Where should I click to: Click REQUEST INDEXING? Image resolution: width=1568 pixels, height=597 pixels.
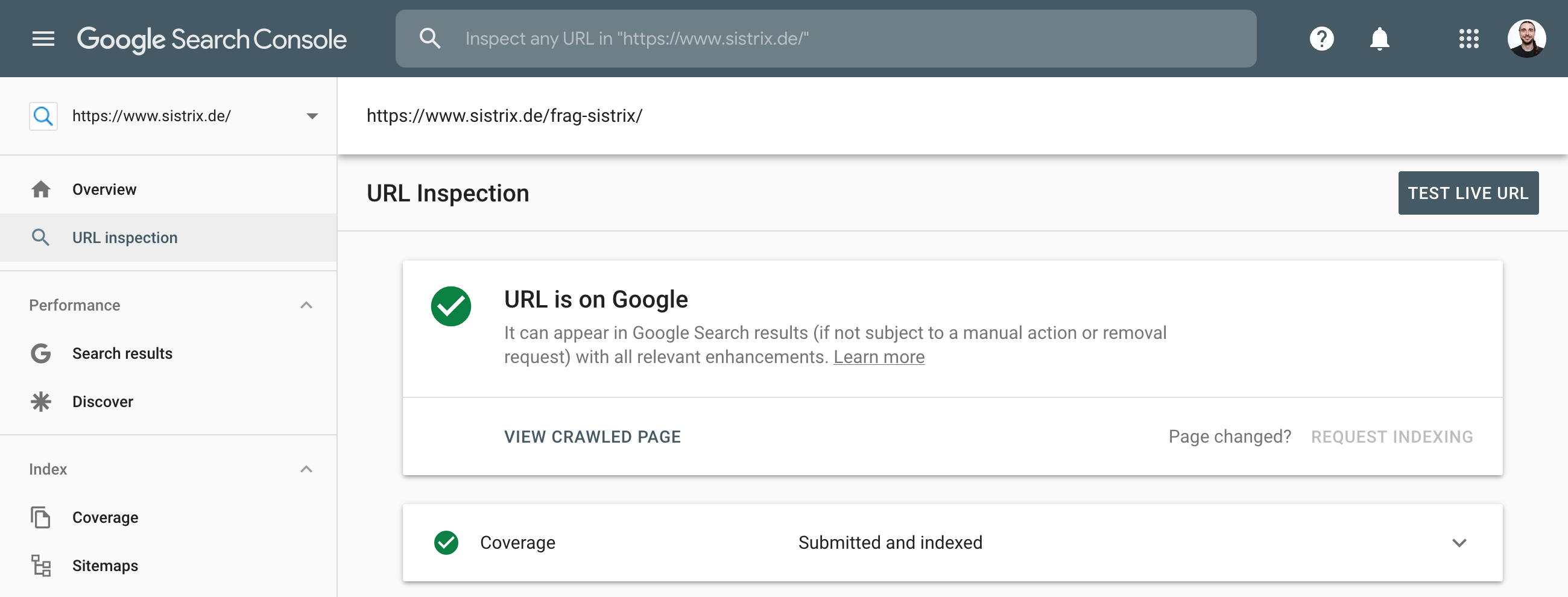pyautogui.click(x=1391, y=437)
